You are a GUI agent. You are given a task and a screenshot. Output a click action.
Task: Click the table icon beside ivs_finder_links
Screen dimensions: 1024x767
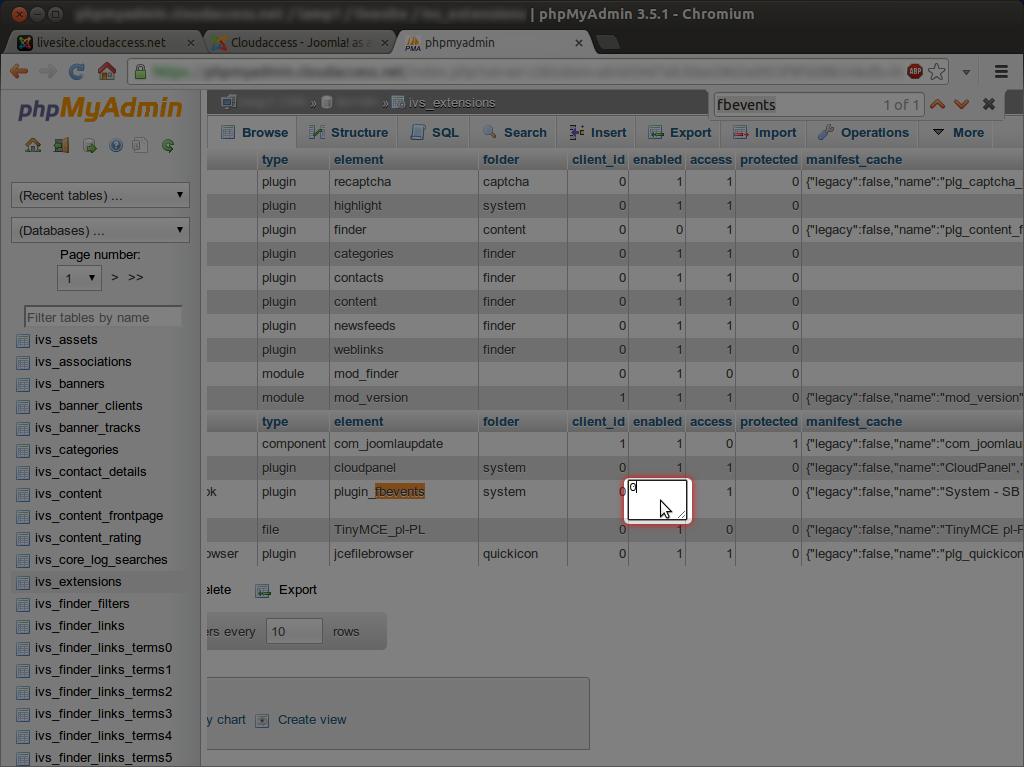click(23, 627)
